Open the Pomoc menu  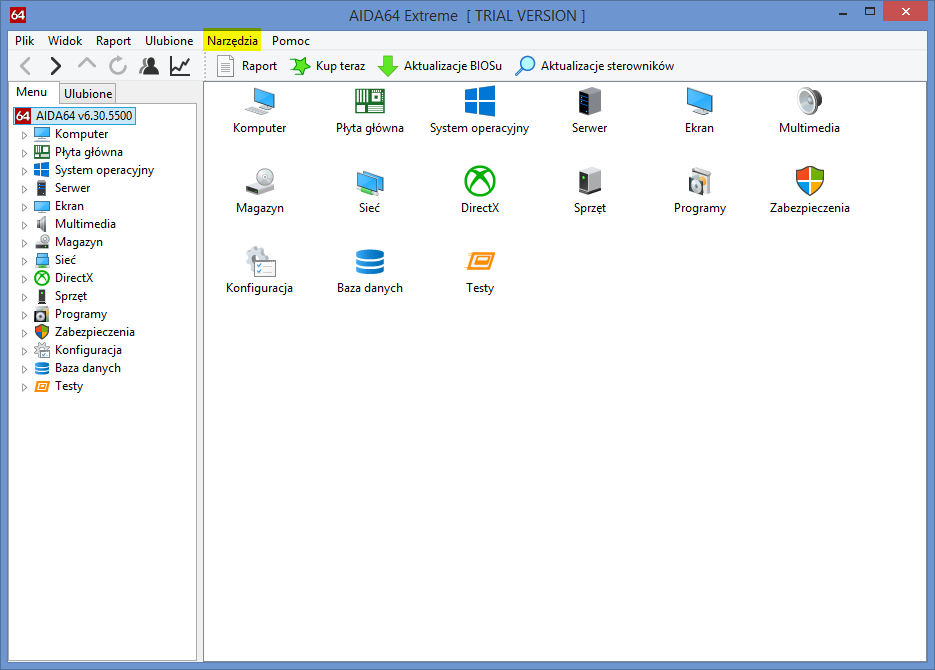(x=290, y=41)
